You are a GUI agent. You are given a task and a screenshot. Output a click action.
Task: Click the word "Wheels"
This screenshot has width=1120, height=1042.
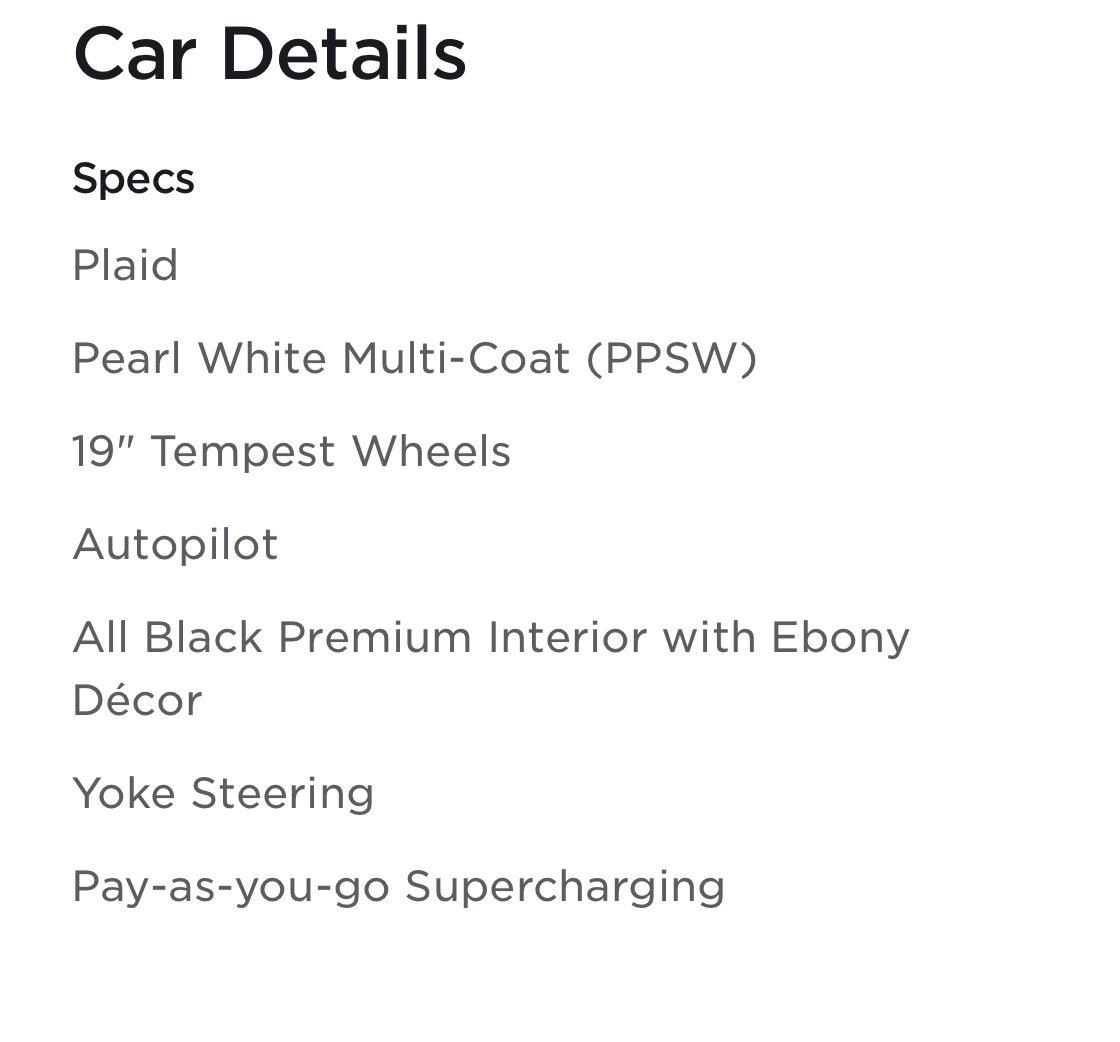click(431, 452)
